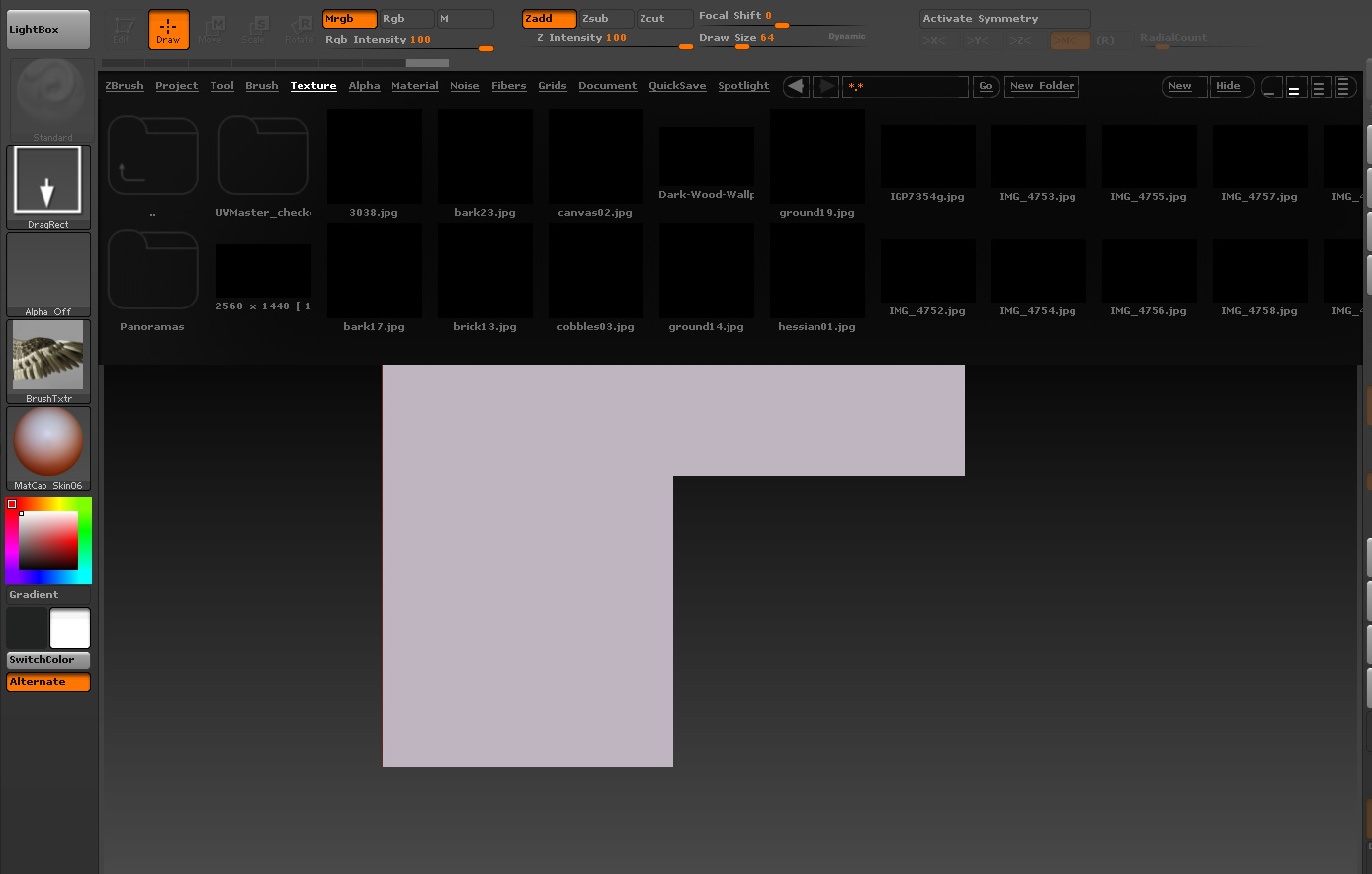Open the Spotlight tab
The image size is (1372, 874).
tap(743, 86)
